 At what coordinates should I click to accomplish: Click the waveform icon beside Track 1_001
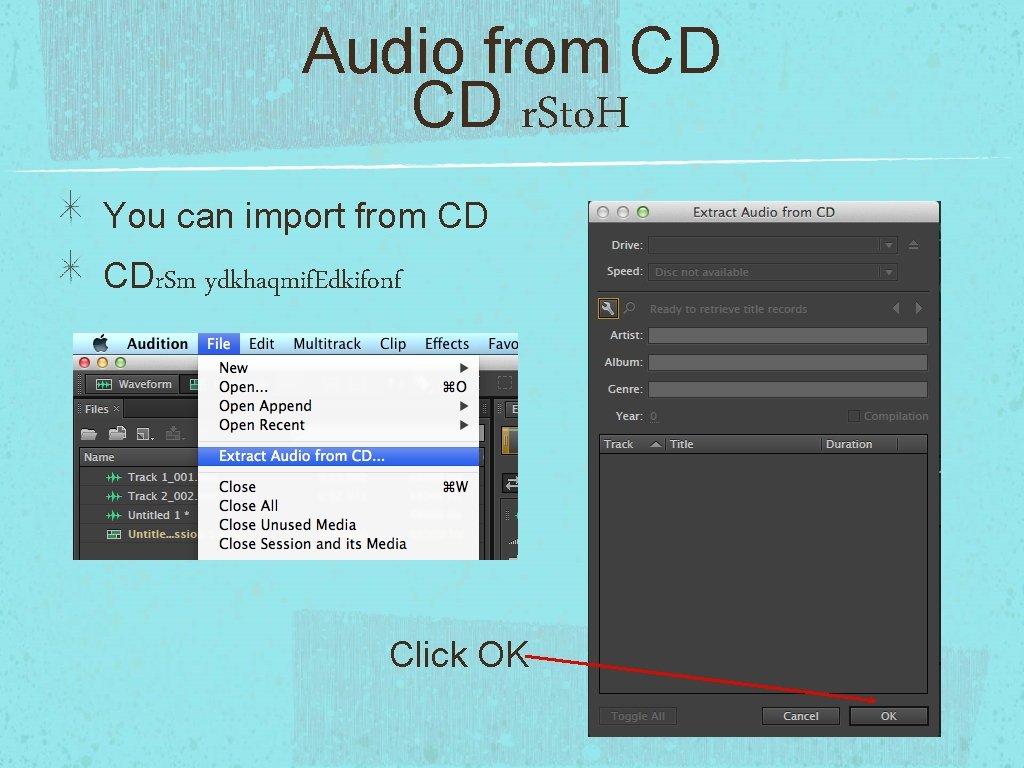(114, 477)
